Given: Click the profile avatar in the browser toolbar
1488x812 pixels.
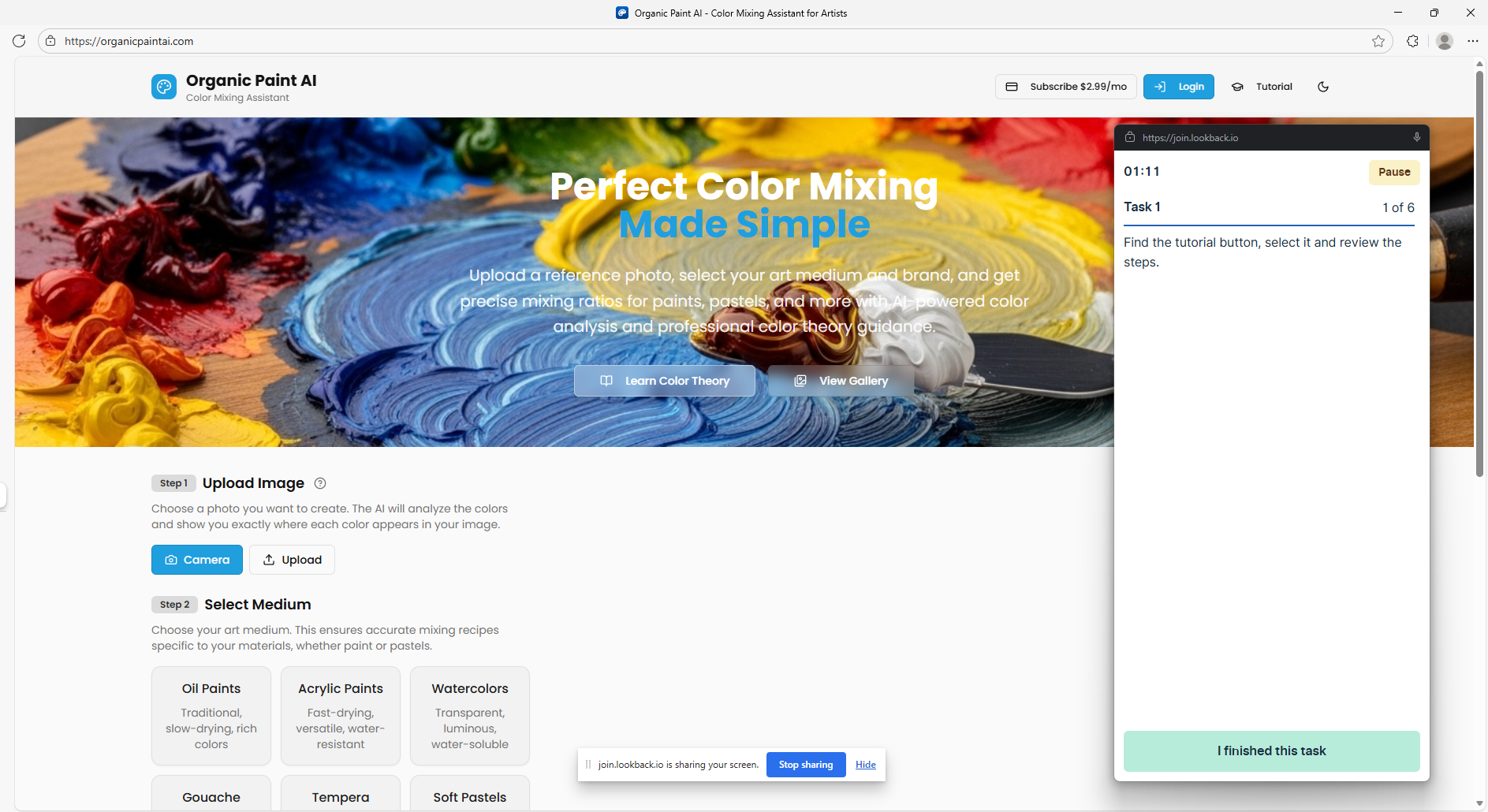Looking at the screenshot, I should point(1445,40).
